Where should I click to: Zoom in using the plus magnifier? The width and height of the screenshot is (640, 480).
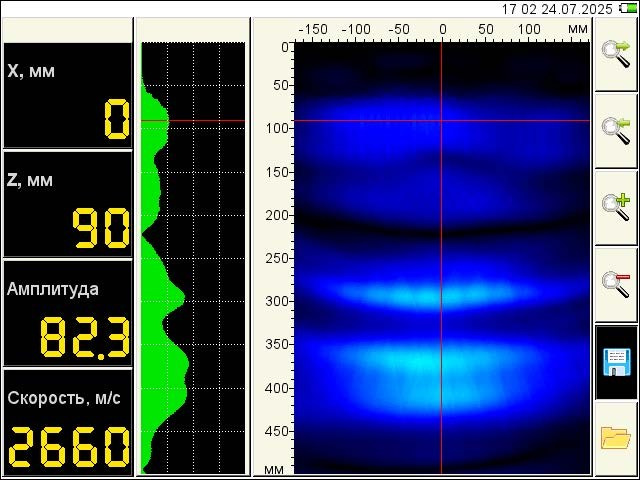(616, 207)
